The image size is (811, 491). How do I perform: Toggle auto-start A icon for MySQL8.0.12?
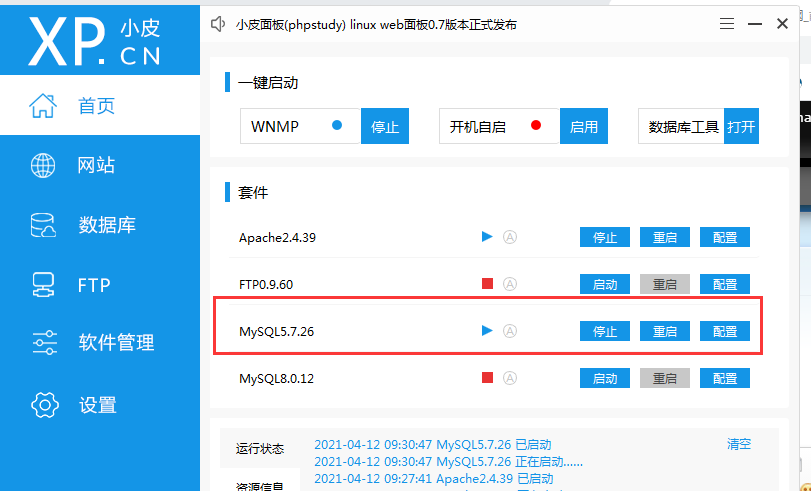click(x=510, y=378)
